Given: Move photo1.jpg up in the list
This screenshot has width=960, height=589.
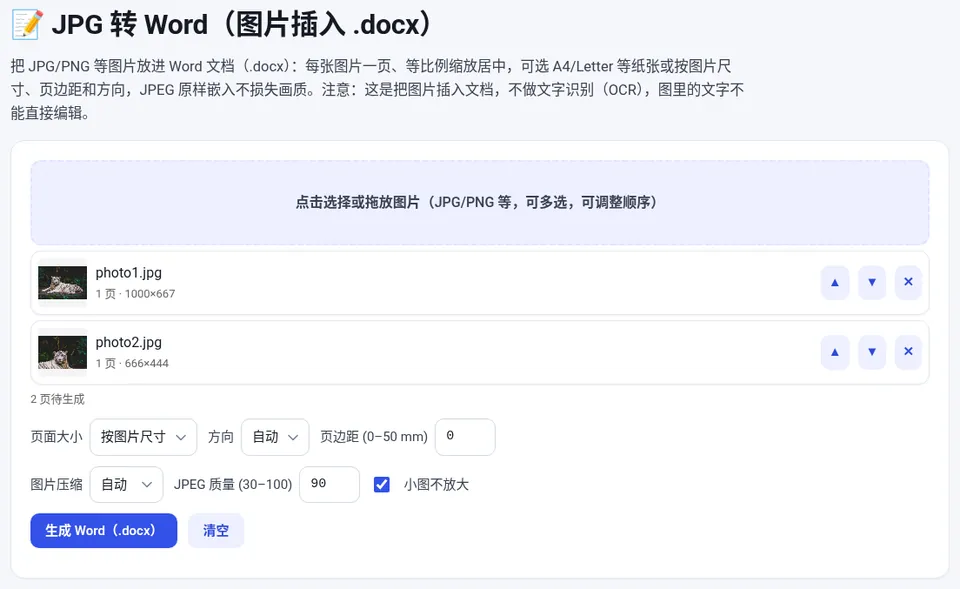Looking at the screenshot, I should pos(834,282).
